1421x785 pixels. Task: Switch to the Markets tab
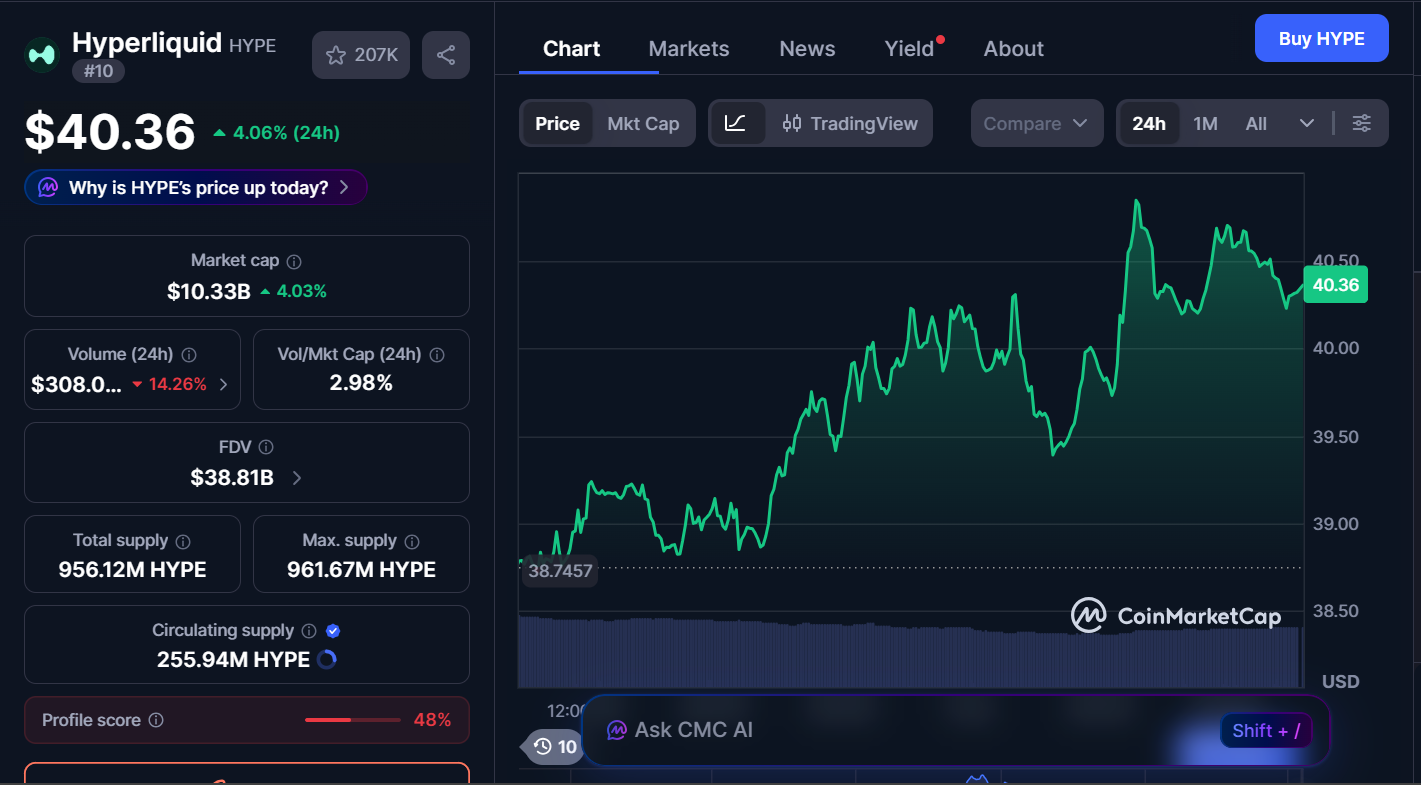coord(688,48)
